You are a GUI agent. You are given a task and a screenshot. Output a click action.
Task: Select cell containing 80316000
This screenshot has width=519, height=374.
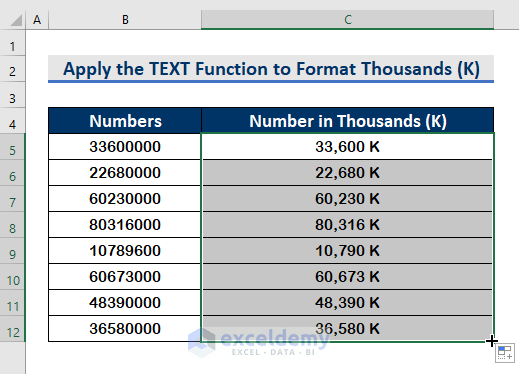[125, 225]
